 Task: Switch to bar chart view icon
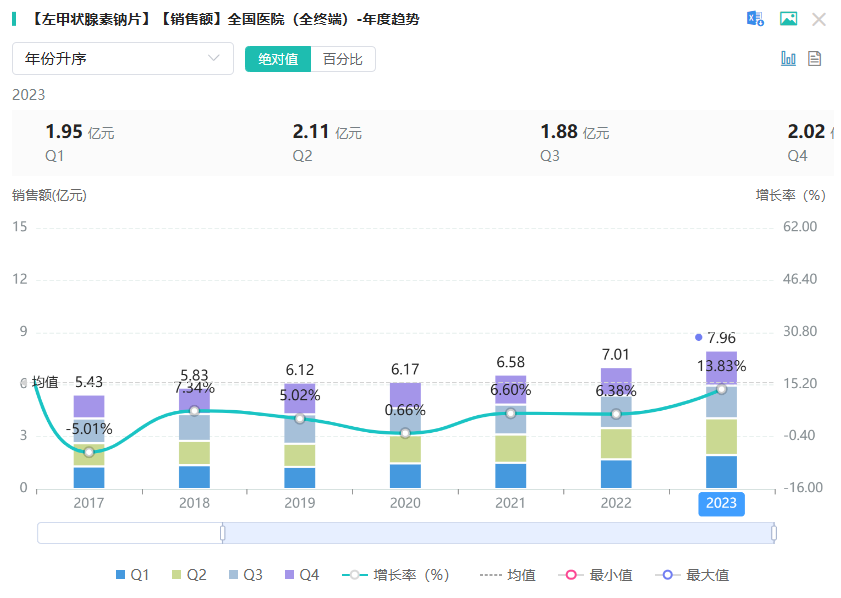click(x=788, y=58)
